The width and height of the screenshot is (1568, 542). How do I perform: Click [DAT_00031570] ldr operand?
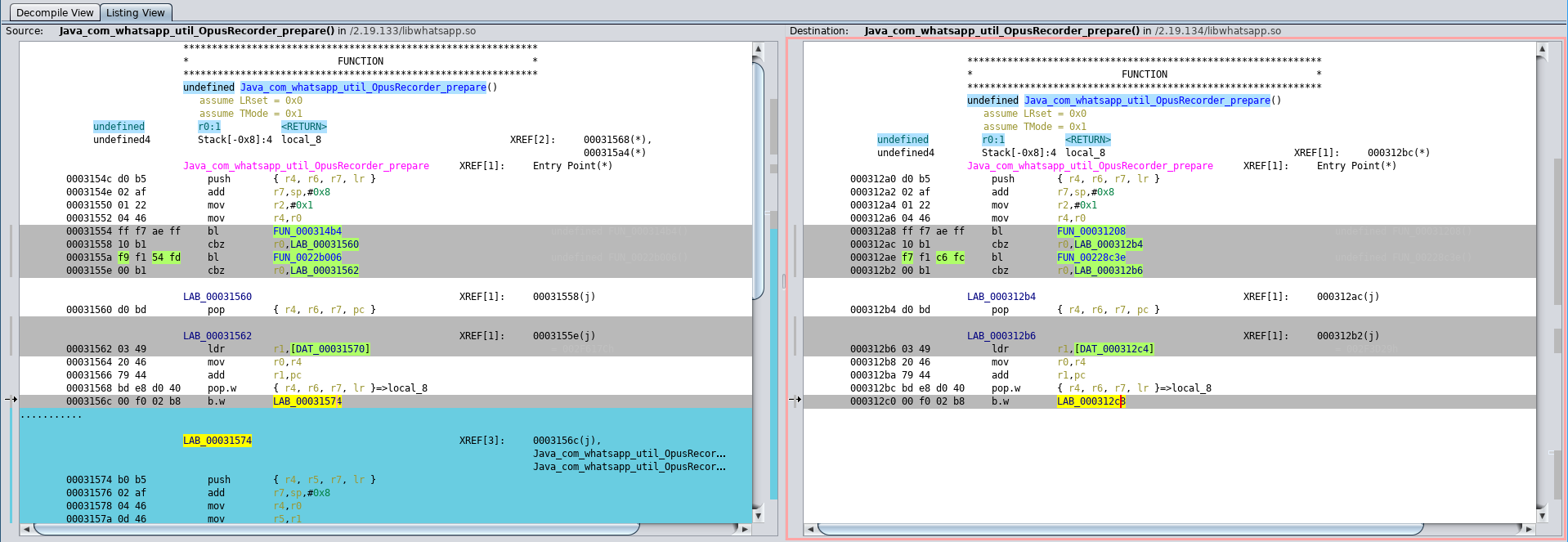(x=330, y=349)
